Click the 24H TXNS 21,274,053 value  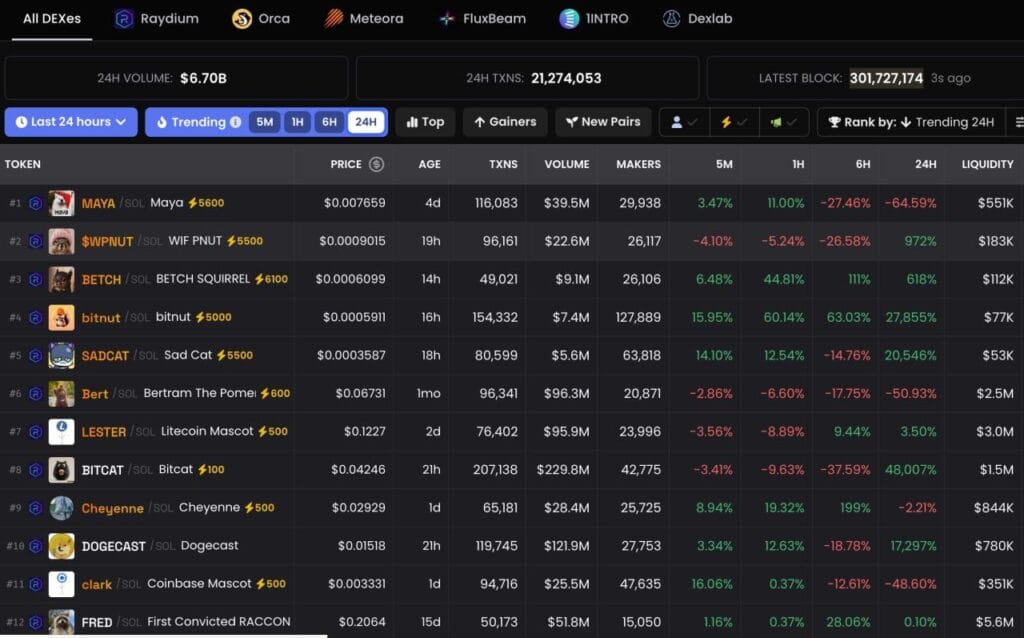click(566, 78)
